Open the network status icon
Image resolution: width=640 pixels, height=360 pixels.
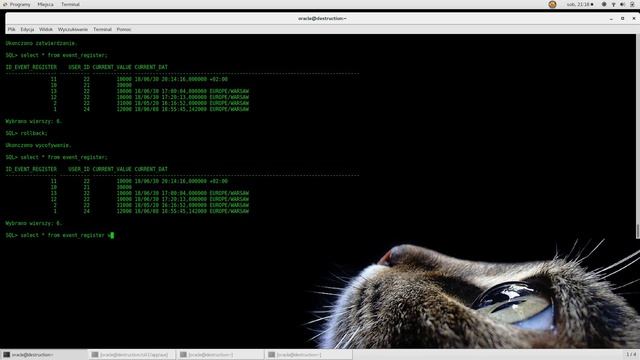pyautogui.click(x=613, y=4)
